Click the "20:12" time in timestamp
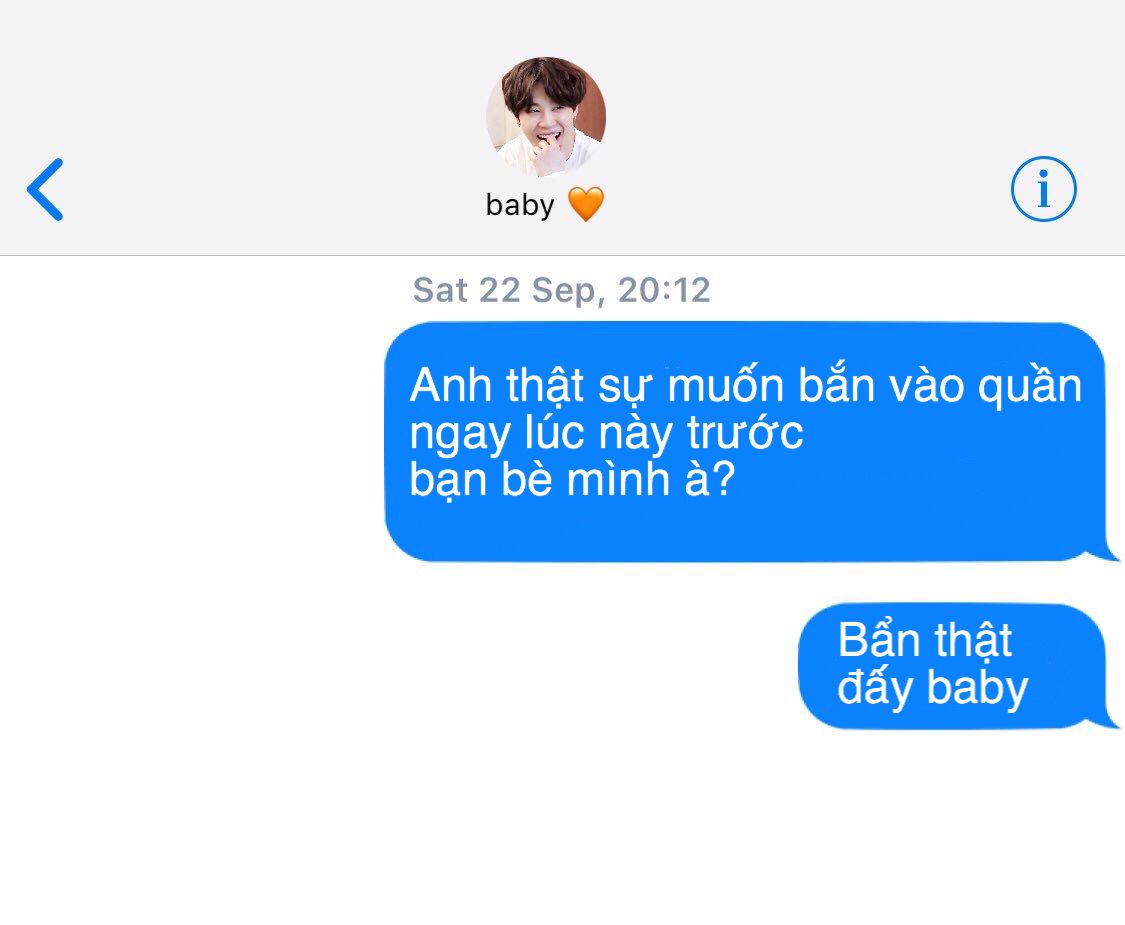 664,290
